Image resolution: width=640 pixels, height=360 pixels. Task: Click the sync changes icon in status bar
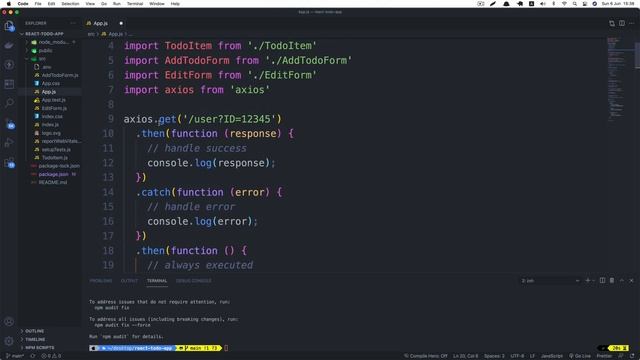coord(33,356)
